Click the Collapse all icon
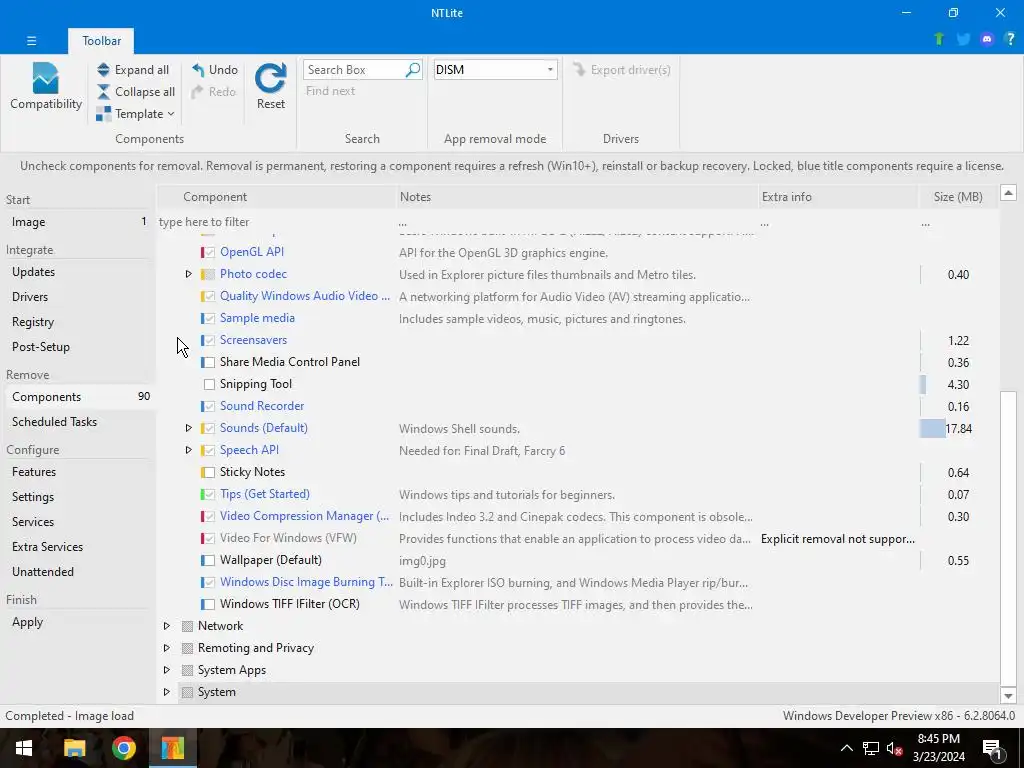 [x=104, y=92]
